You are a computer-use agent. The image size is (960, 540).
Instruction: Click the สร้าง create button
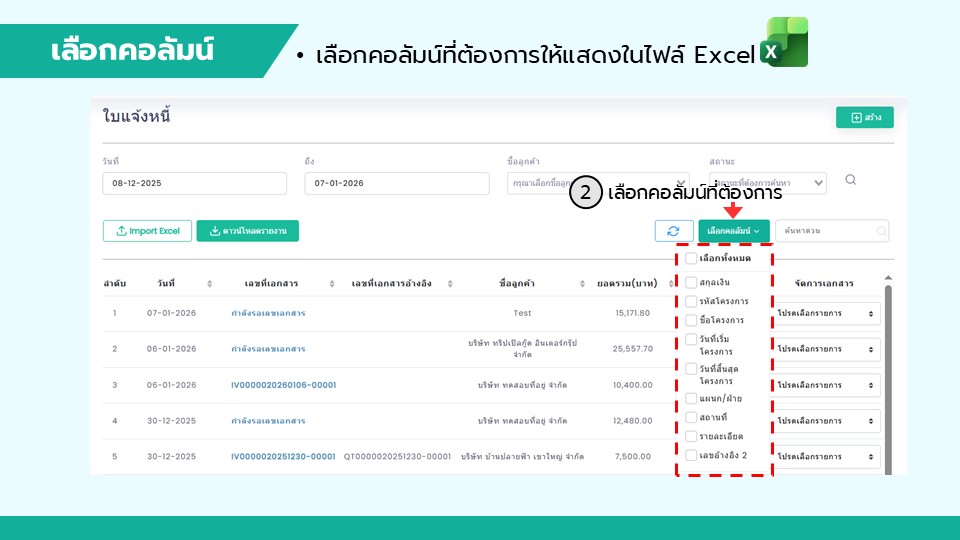865,118
